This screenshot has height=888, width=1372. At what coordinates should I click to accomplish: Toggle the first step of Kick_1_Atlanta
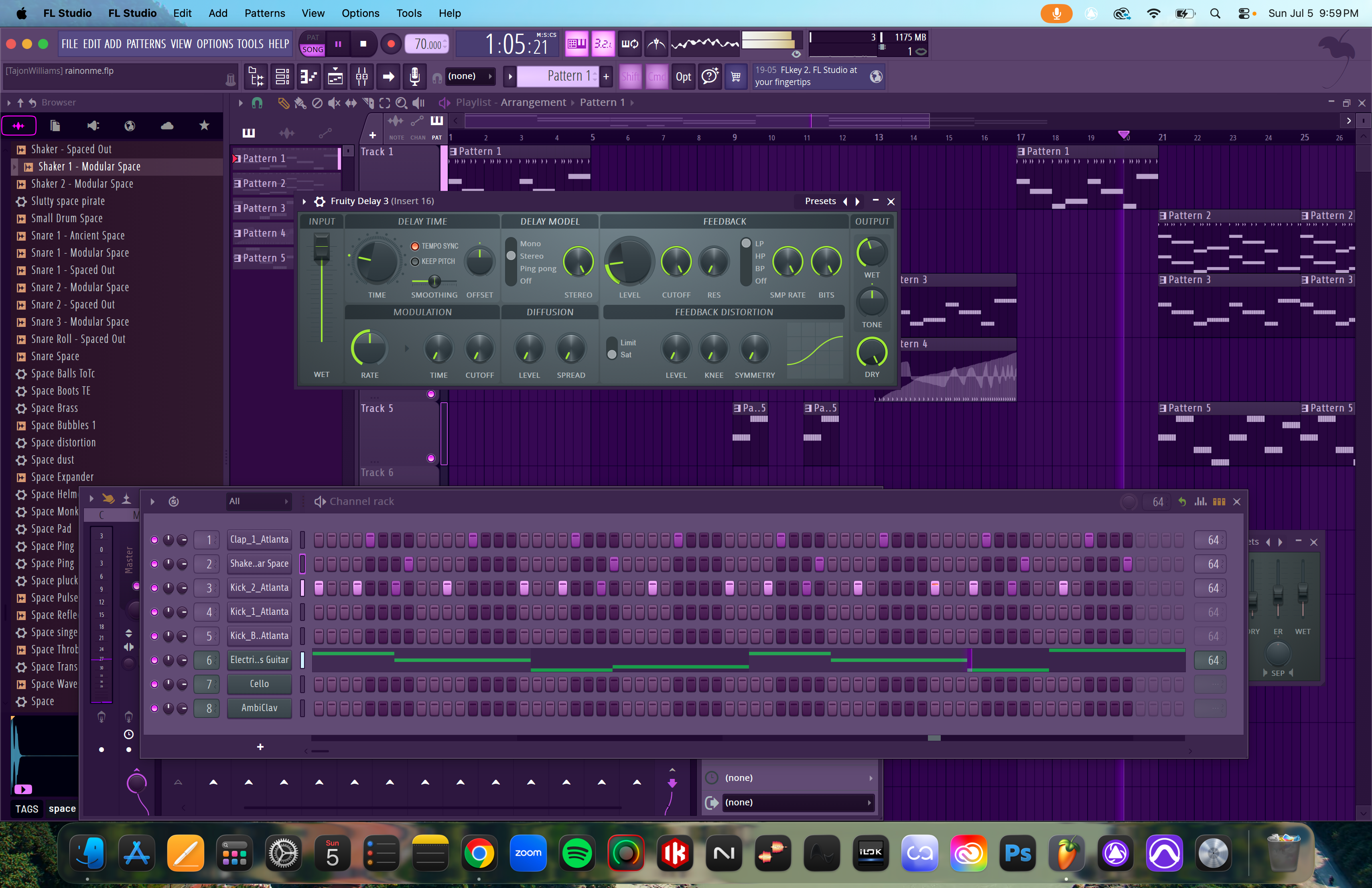[318, 612]
